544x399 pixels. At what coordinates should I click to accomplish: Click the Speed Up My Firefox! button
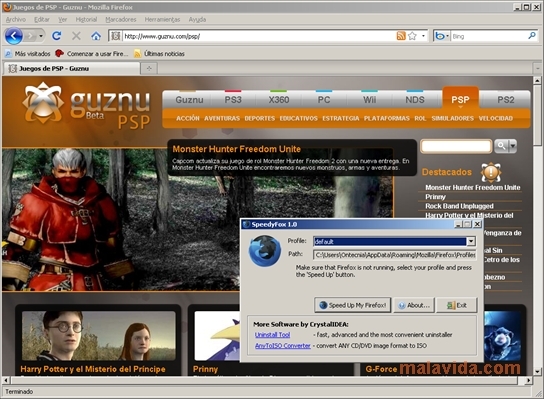[x=352, y=305]
